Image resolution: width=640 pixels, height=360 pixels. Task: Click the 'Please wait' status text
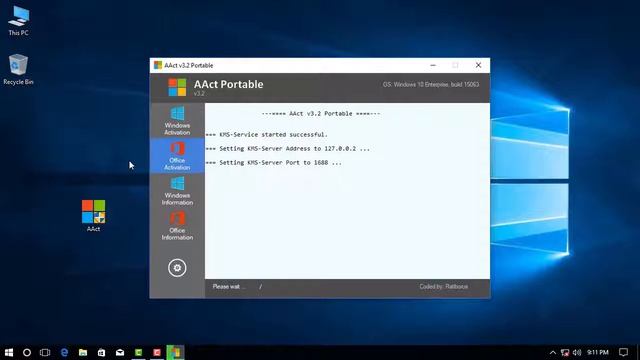tap(229, 287)
